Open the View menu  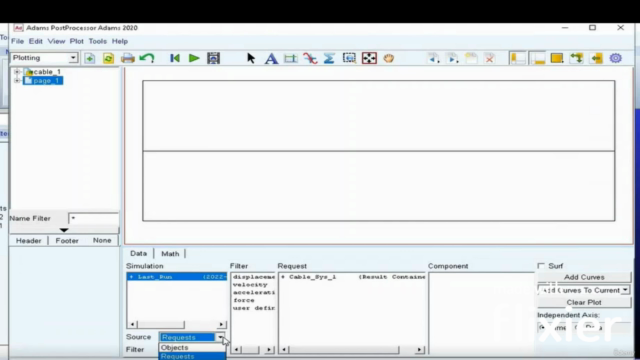[56, 41]
